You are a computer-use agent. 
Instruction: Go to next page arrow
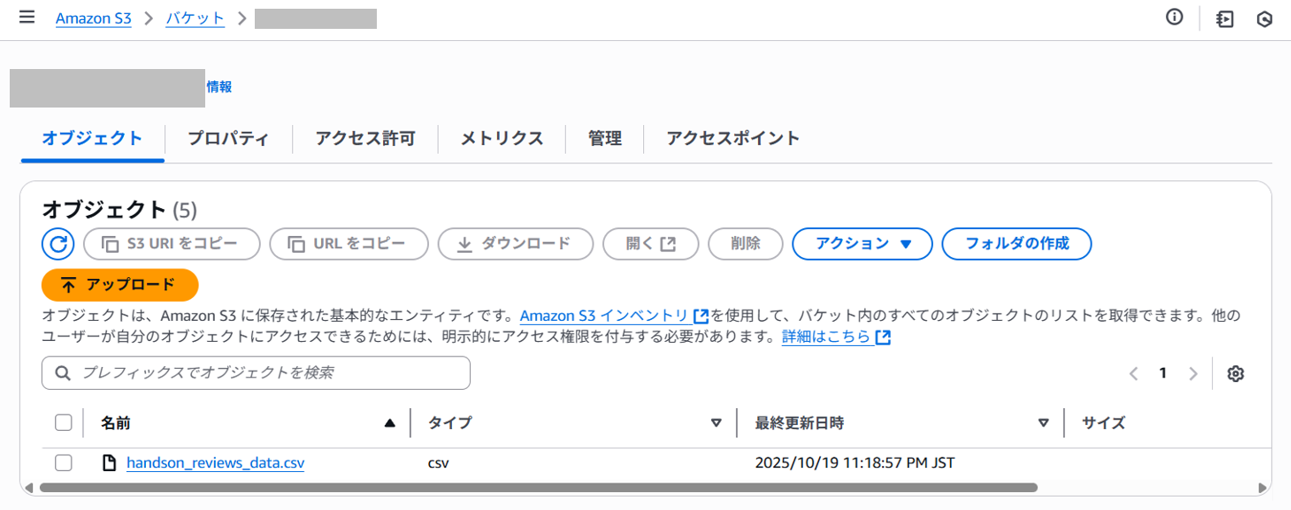[1193, 373]
